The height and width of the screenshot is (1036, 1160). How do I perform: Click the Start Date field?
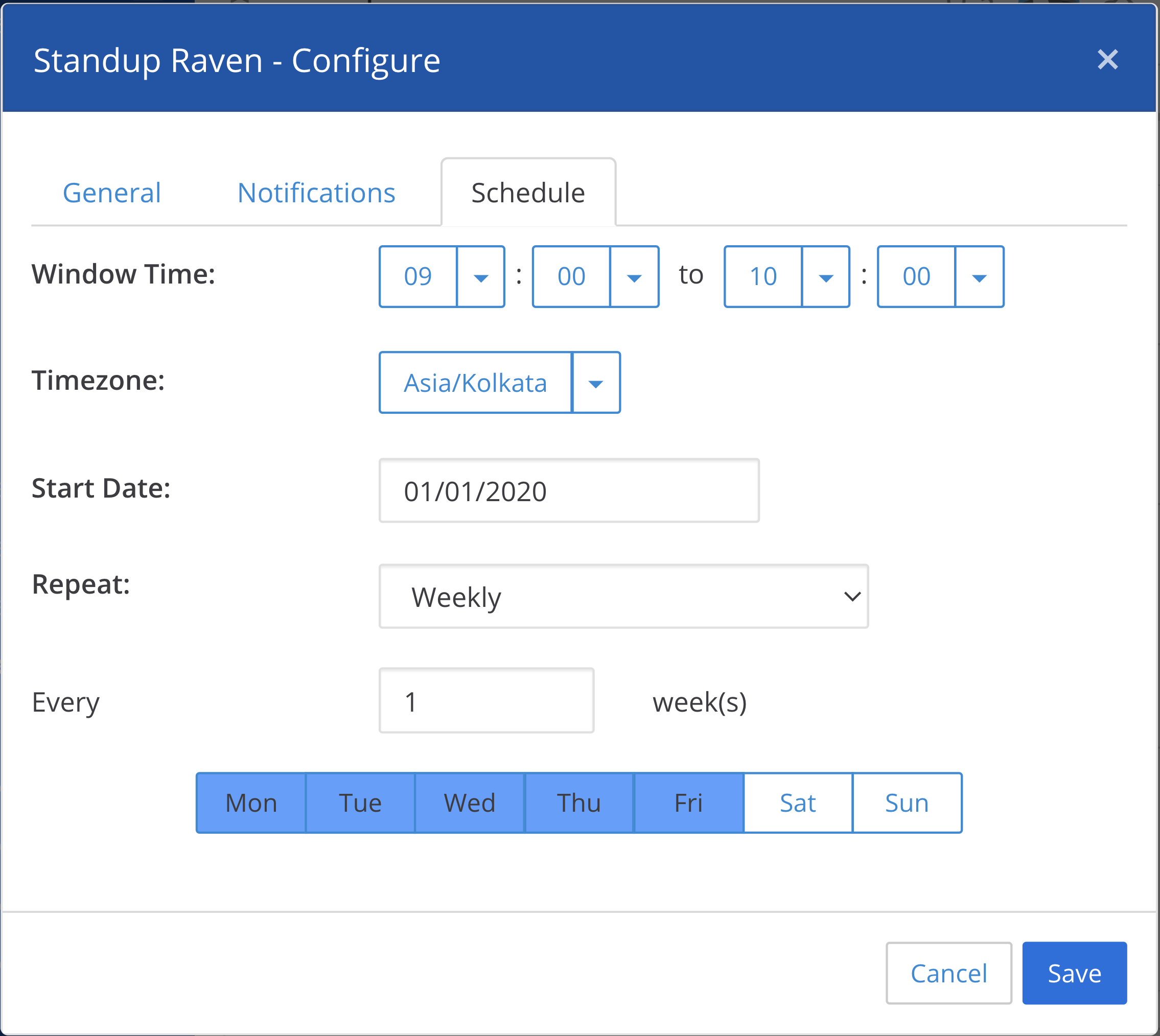pos(568,491)
